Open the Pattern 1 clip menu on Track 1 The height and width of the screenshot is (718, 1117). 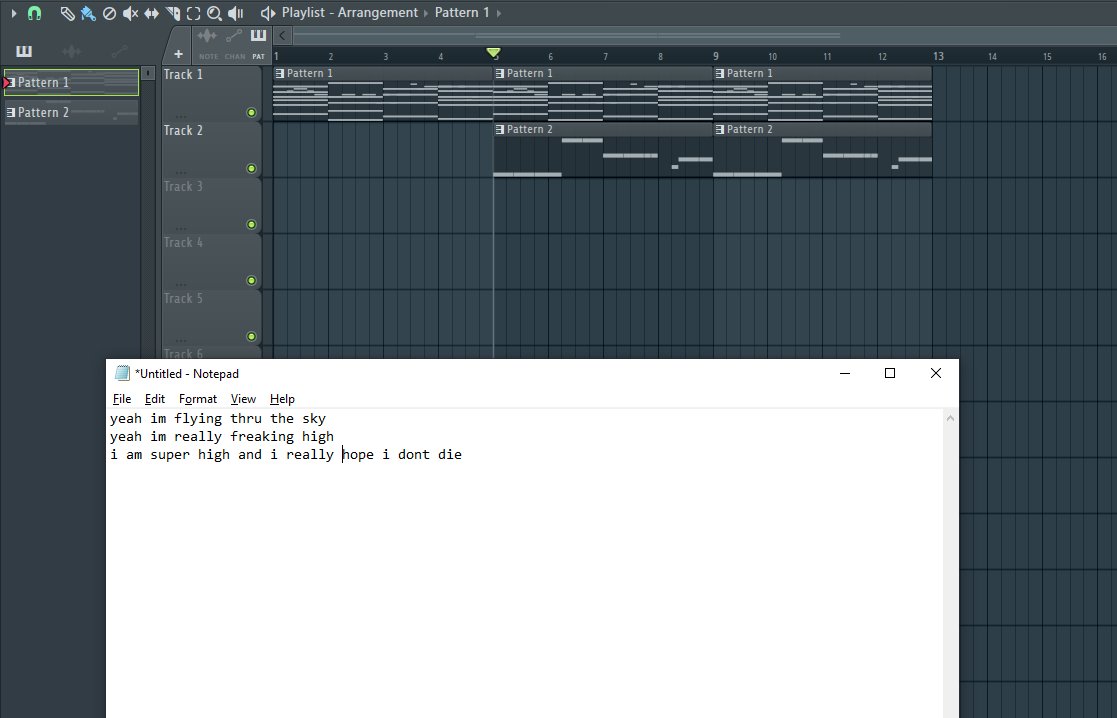280,72
